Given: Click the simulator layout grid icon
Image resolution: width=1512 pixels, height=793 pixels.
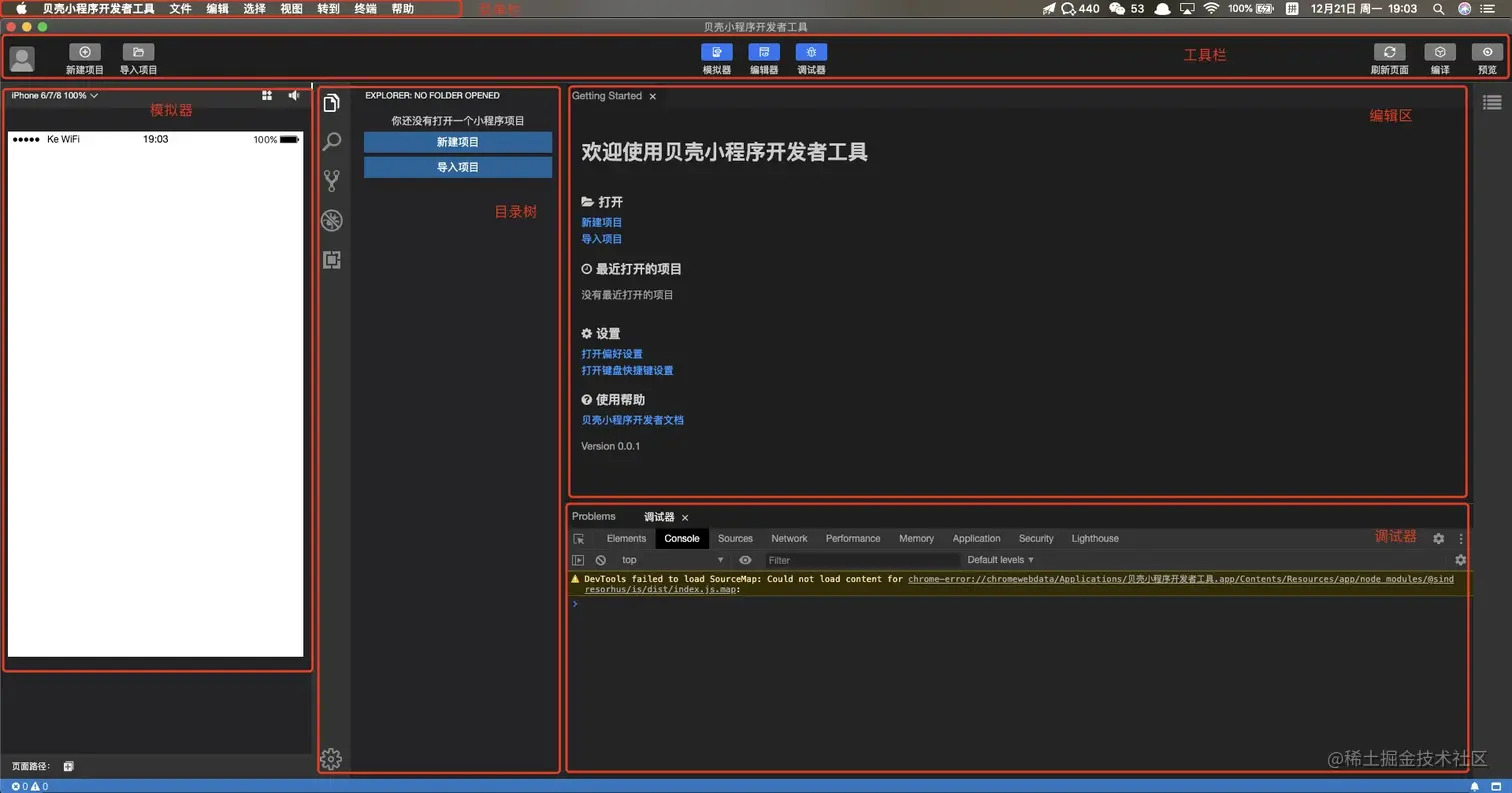Looking at the screenshot, I should click(267, 95).
